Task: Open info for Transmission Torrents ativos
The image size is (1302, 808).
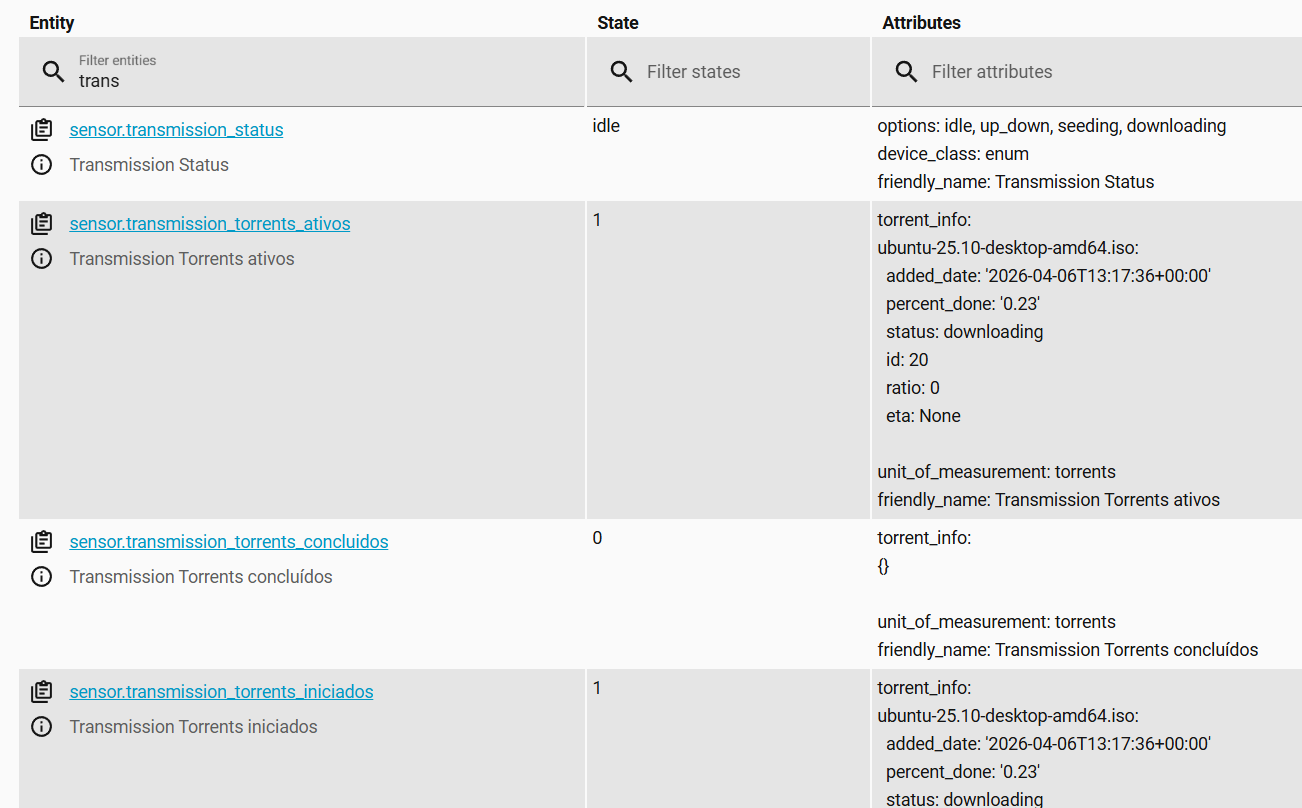Action: pos(41,259)
